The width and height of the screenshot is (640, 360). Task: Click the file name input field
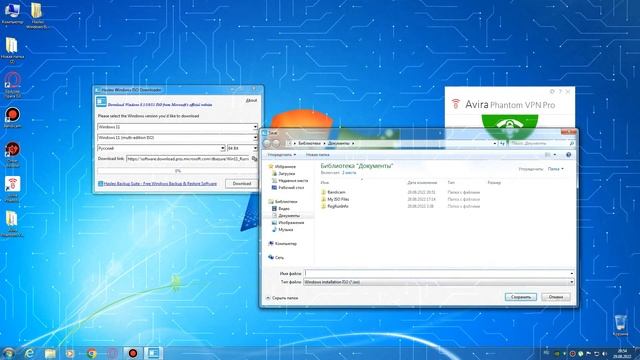click(436, 273)
